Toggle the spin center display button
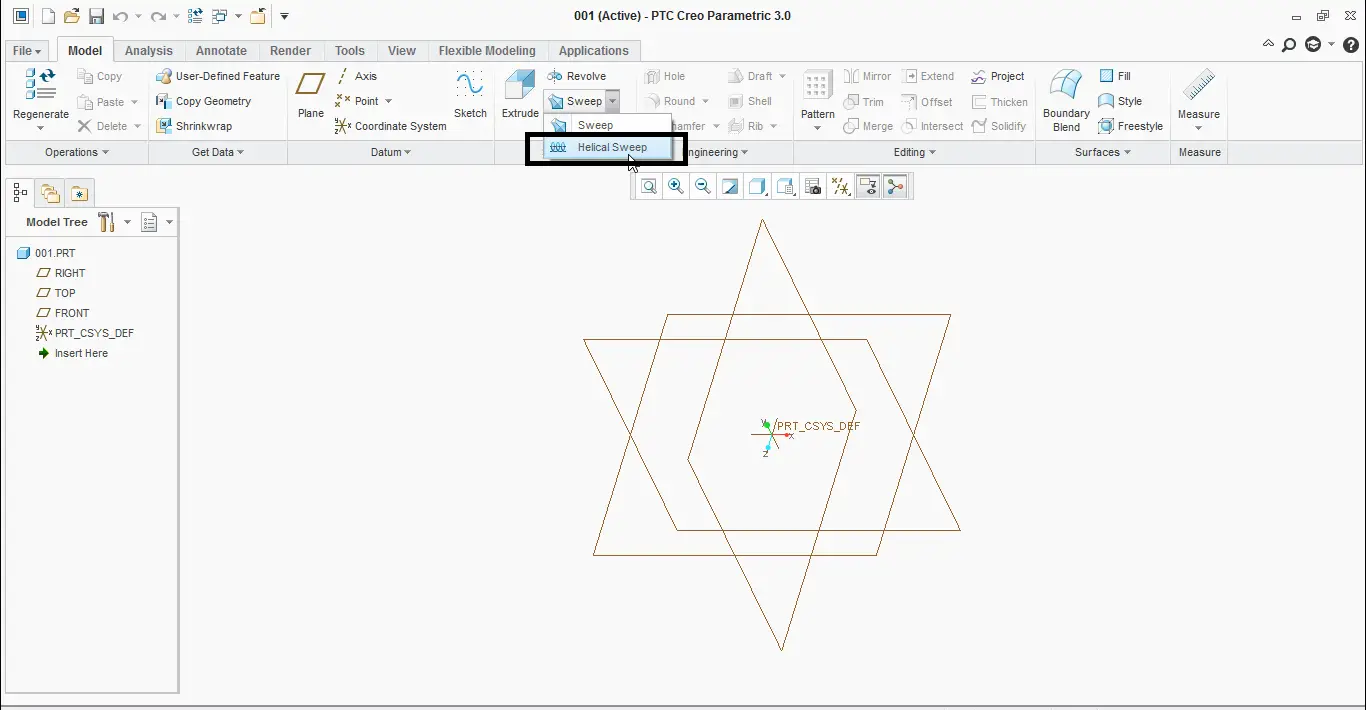1366x710 pixels. [895, 186]
